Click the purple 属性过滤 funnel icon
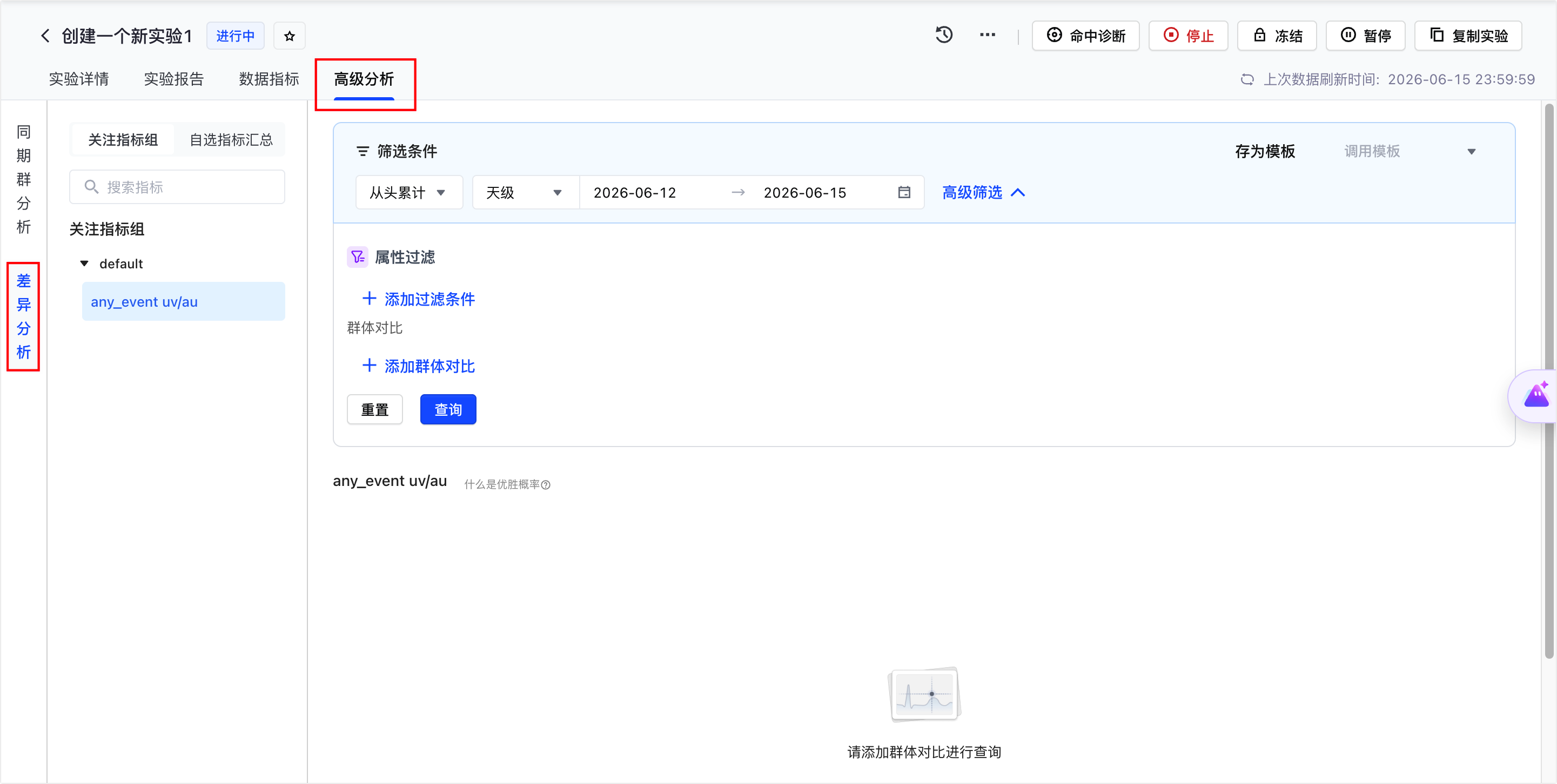 [357, 256]
